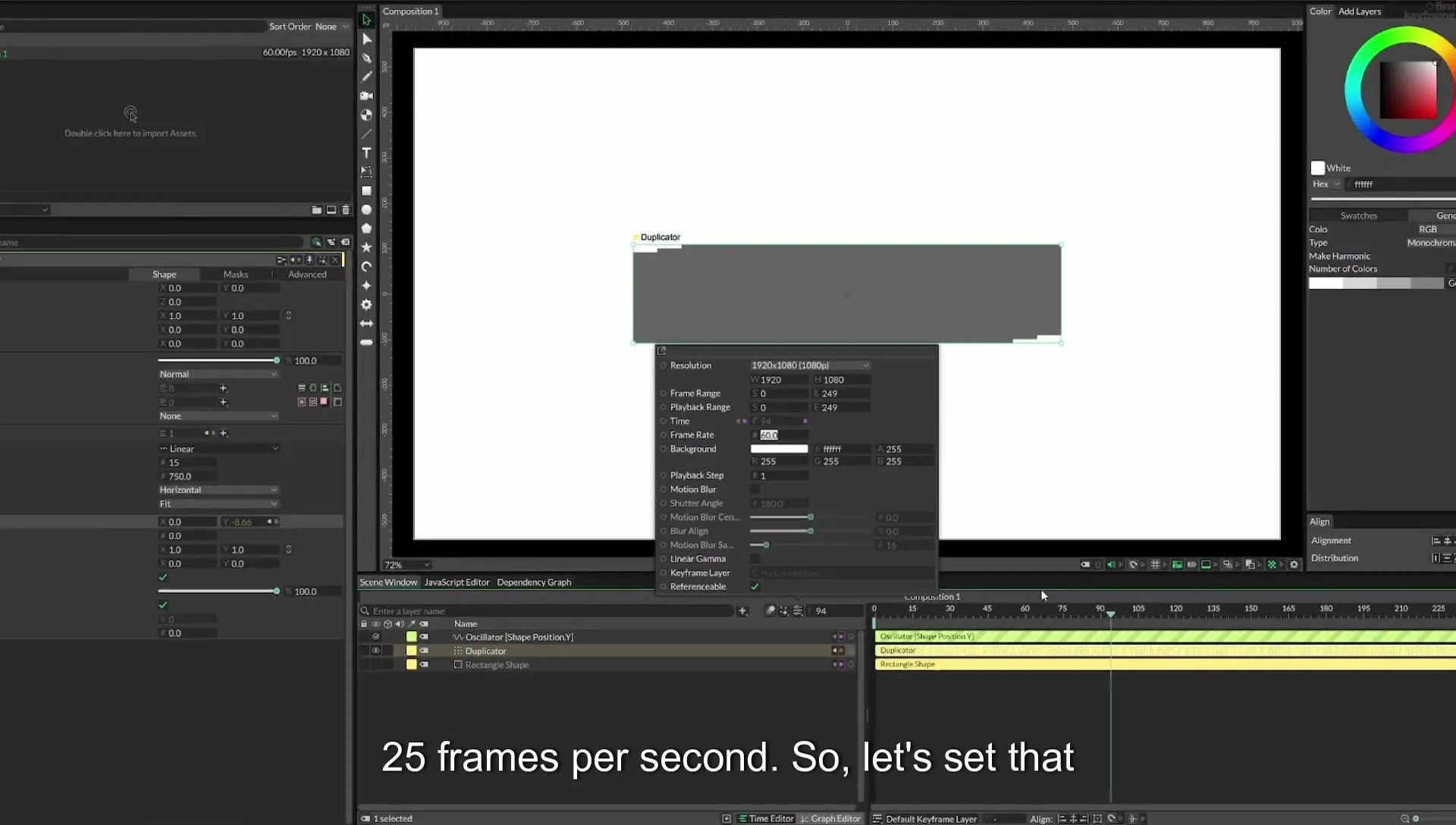Open the viewport zoom 72% dropdown
Viewport: 1456px width, 825px height.
pyautogui.click(x=407, y=565)
